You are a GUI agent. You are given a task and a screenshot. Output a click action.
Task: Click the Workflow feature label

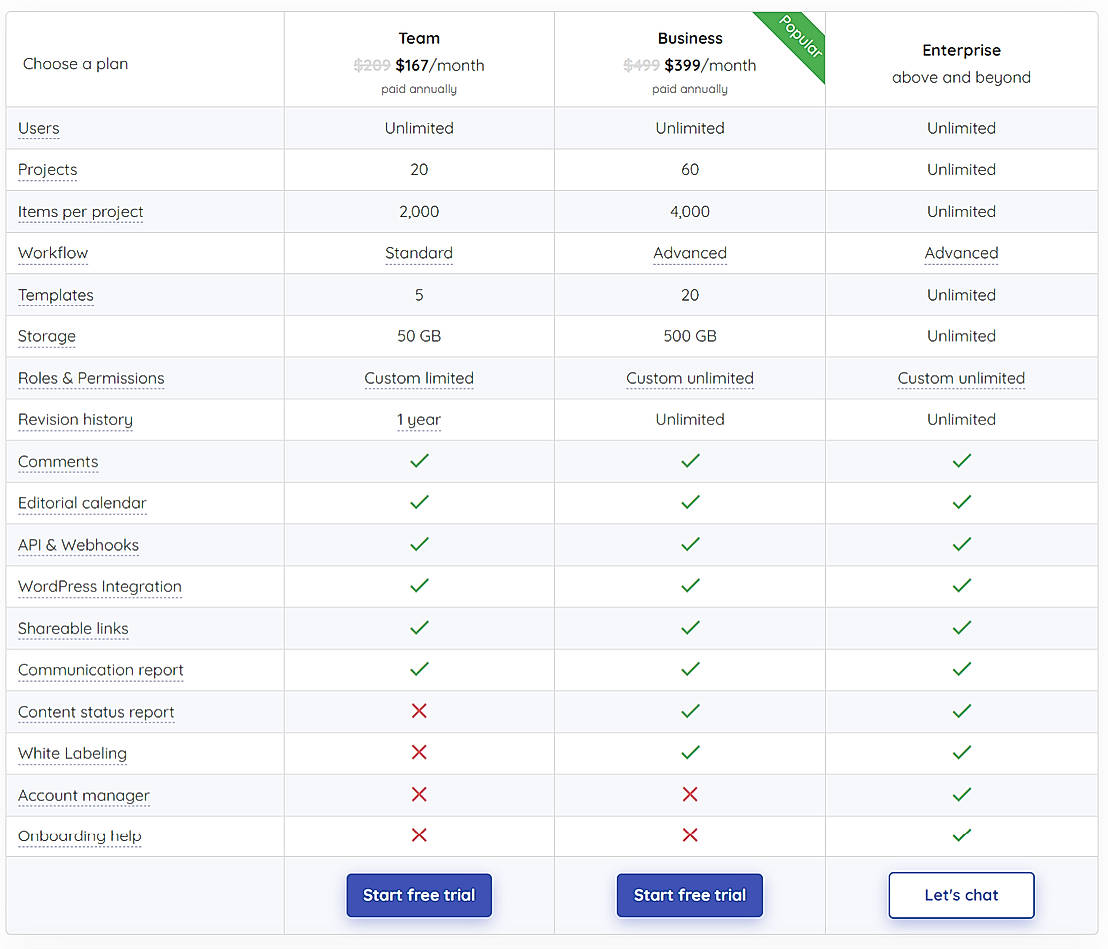coord(53,253)
